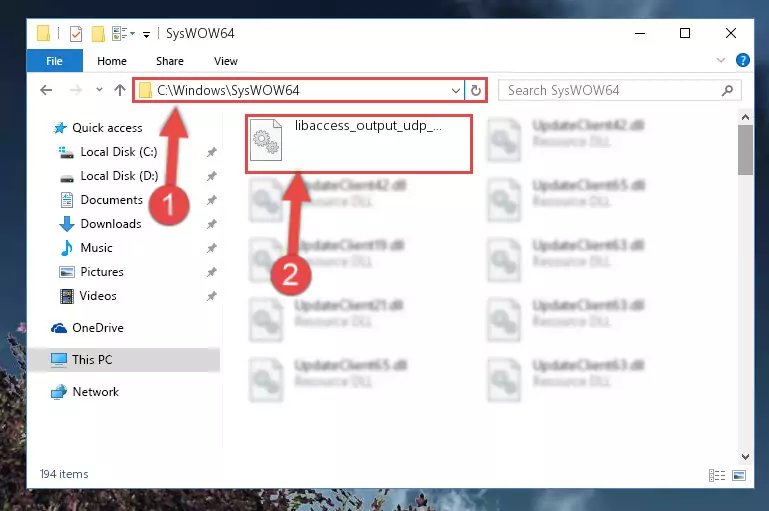
Task: Select This PC in the navigation pane
Action: tap(123, 360)
